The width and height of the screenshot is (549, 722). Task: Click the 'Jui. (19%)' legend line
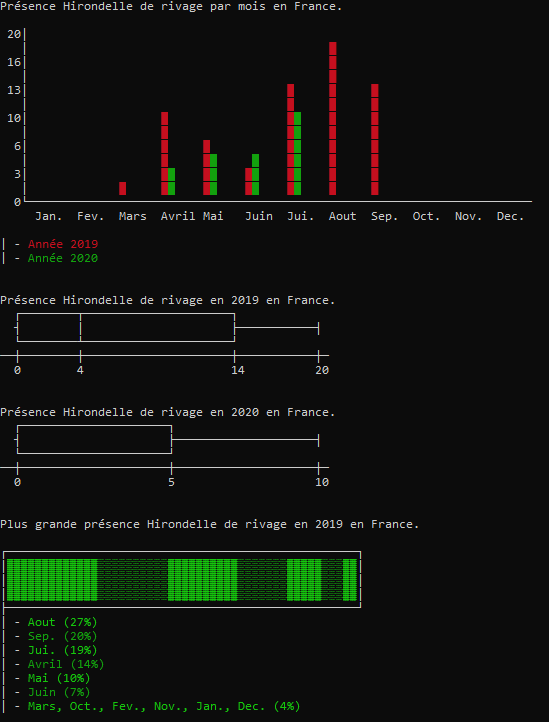[x=63, y=650]
